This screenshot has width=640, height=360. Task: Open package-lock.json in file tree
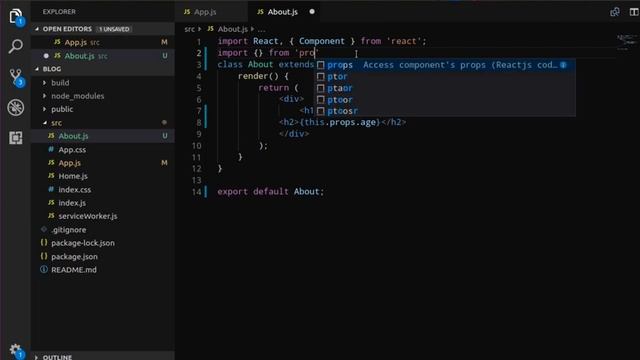pos(103,243)
